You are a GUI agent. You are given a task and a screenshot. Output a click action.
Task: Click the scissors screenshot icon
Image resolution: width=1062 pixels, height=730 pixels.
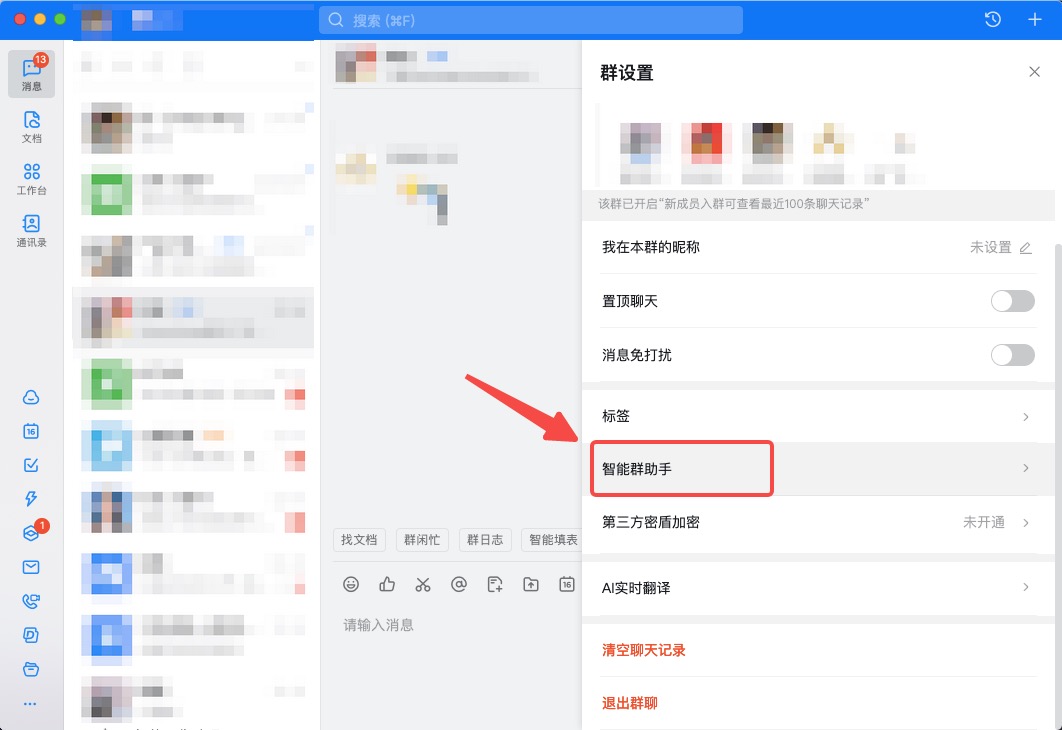click(423, 584)
